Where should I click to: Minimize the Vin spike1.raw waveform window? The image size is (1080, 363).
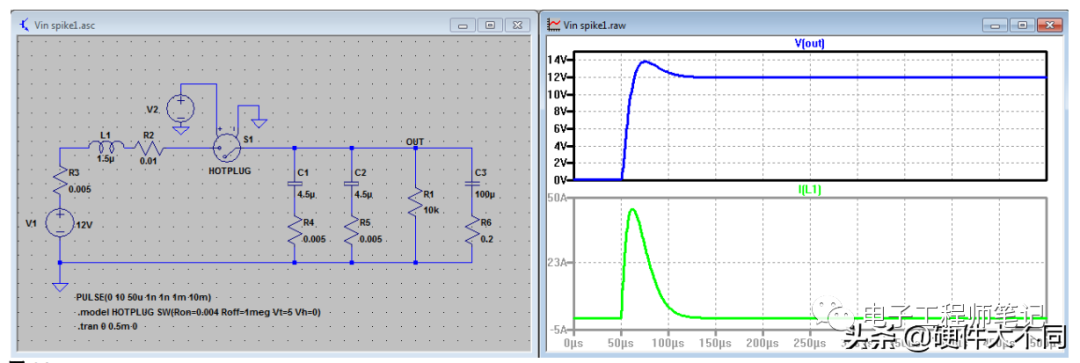995,25
